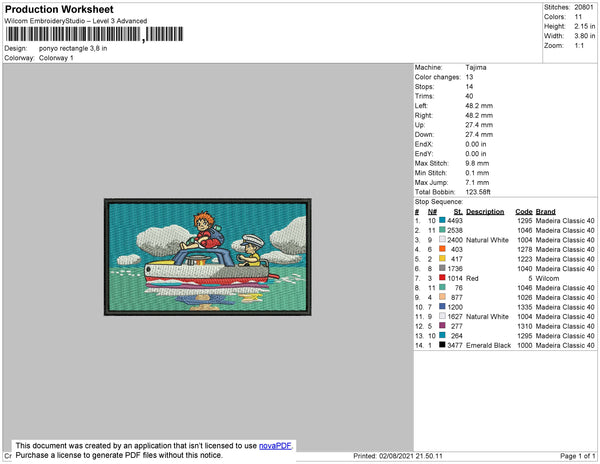Click the code '1335' in stop 10
This screenshot has height=464, width=600.
point(525,307)
